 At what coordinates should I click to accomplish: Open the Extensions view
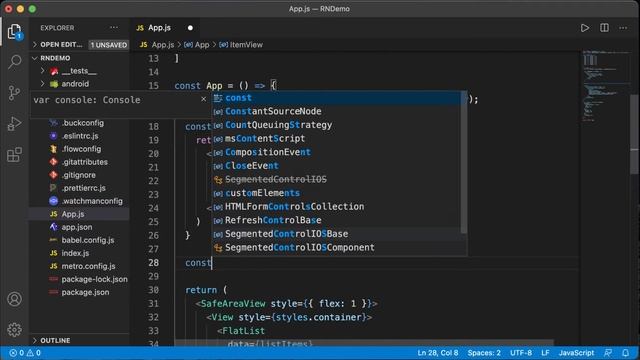click(14, 155)
